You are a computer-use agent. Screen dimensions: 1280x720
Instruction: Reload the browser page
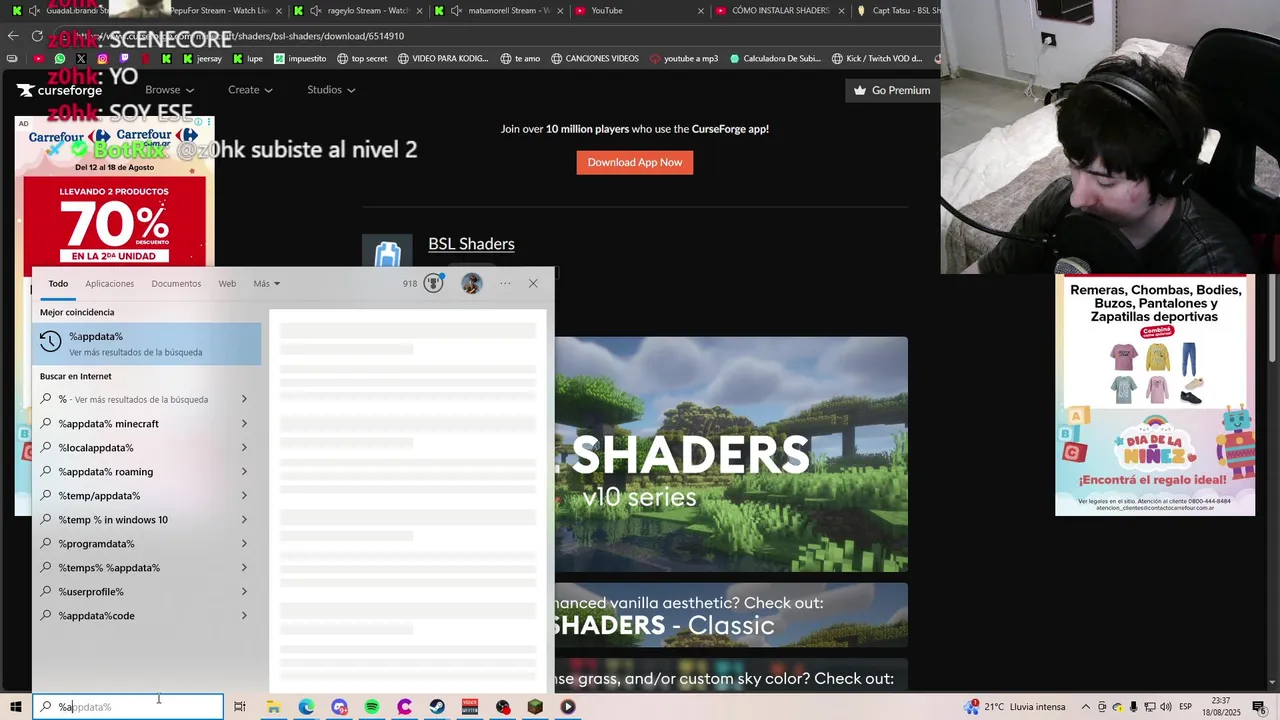click(37, 36)
